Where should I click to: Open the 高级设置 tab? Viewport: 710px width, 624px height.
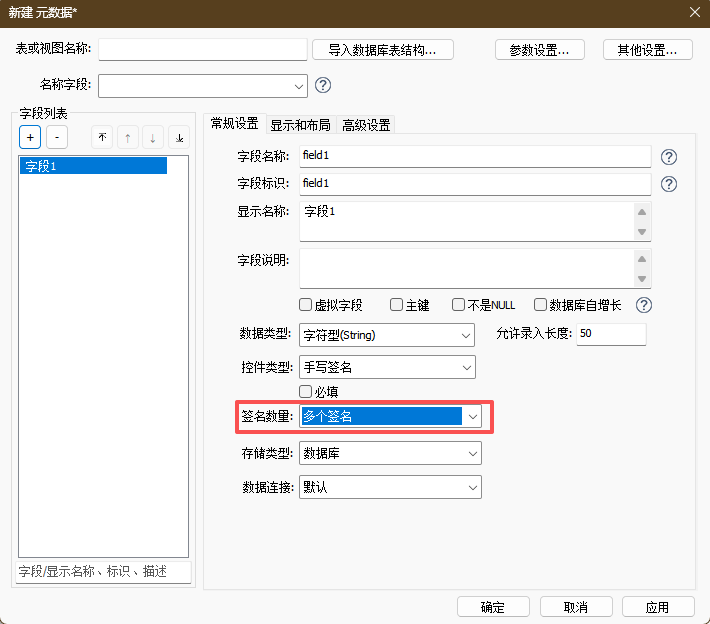(x=366, y=125)
